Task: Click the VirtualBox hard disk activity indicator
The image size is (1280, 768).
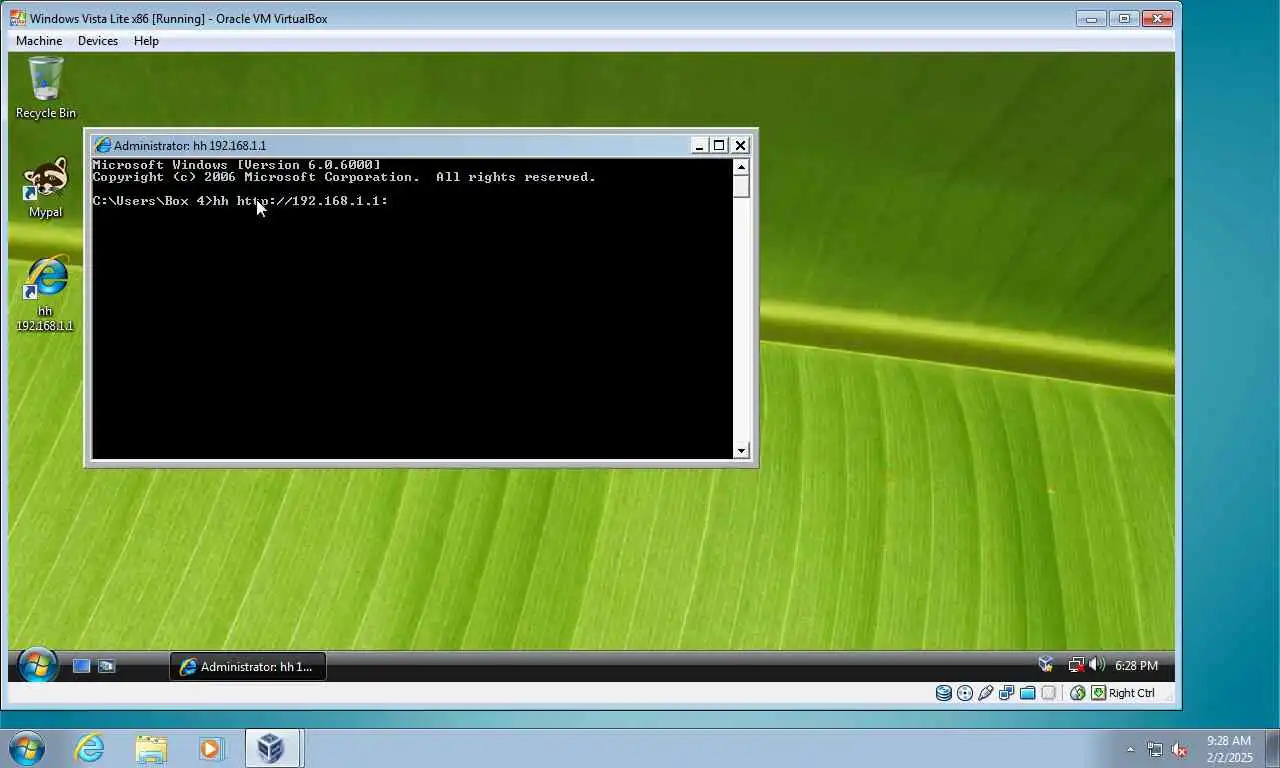Action: (x=943, y=693)
